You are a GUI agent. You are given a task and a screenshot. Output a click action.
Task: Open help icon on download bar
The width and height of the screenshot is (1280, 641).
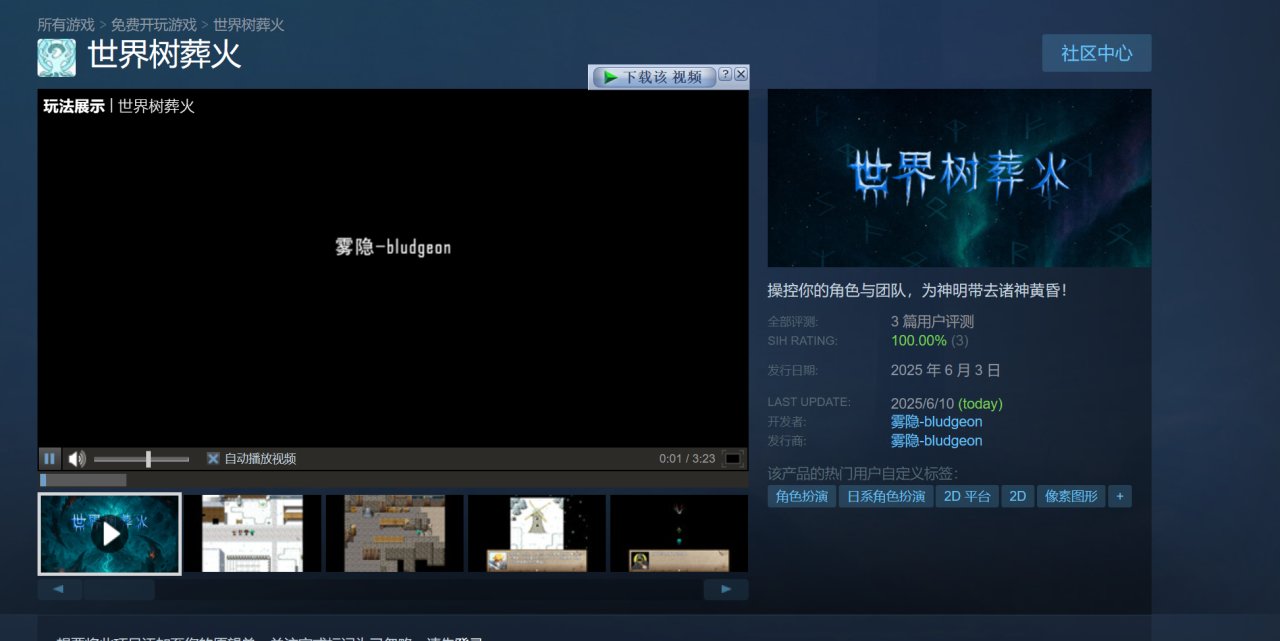[725, 74]
